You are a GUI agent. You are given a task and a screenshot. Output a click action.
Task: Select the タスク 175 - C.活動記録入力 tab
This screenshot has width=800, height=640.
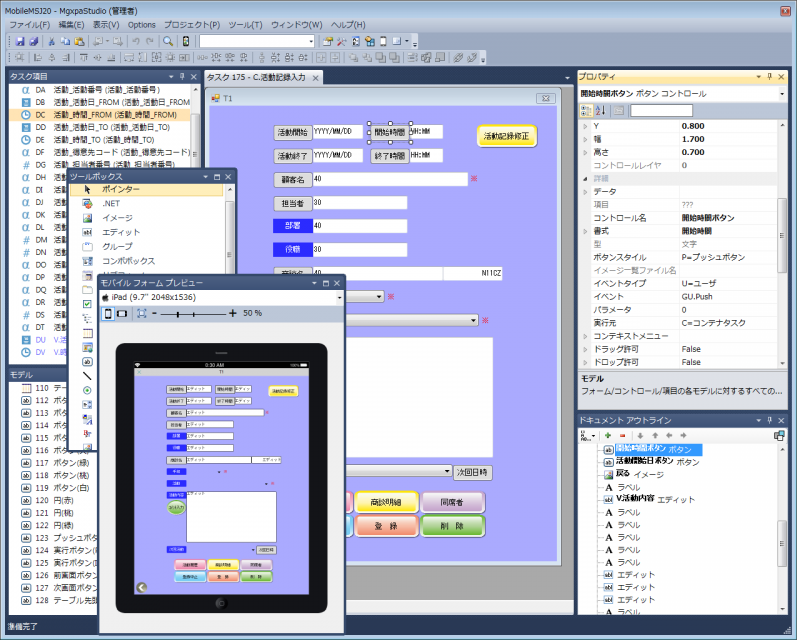tap(256, 77)
